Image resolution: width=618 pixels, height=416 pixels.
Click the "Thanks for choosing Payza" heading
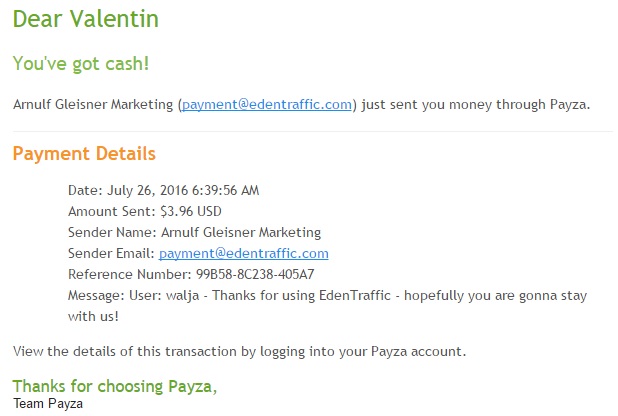click(113, 387)
